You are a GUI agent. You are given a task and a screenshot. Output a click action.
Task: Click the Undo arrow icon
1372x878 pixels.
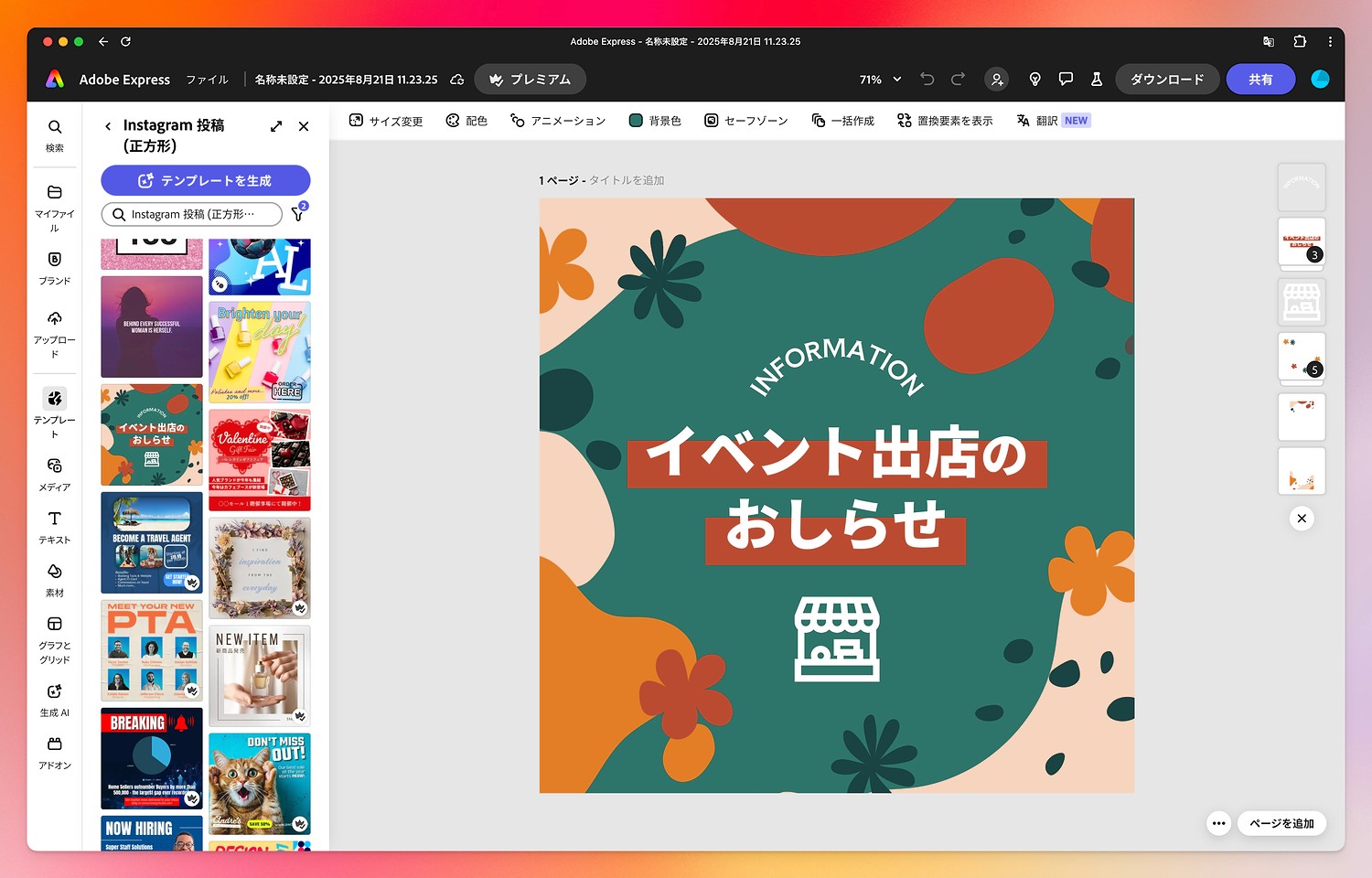pos(927,80)
